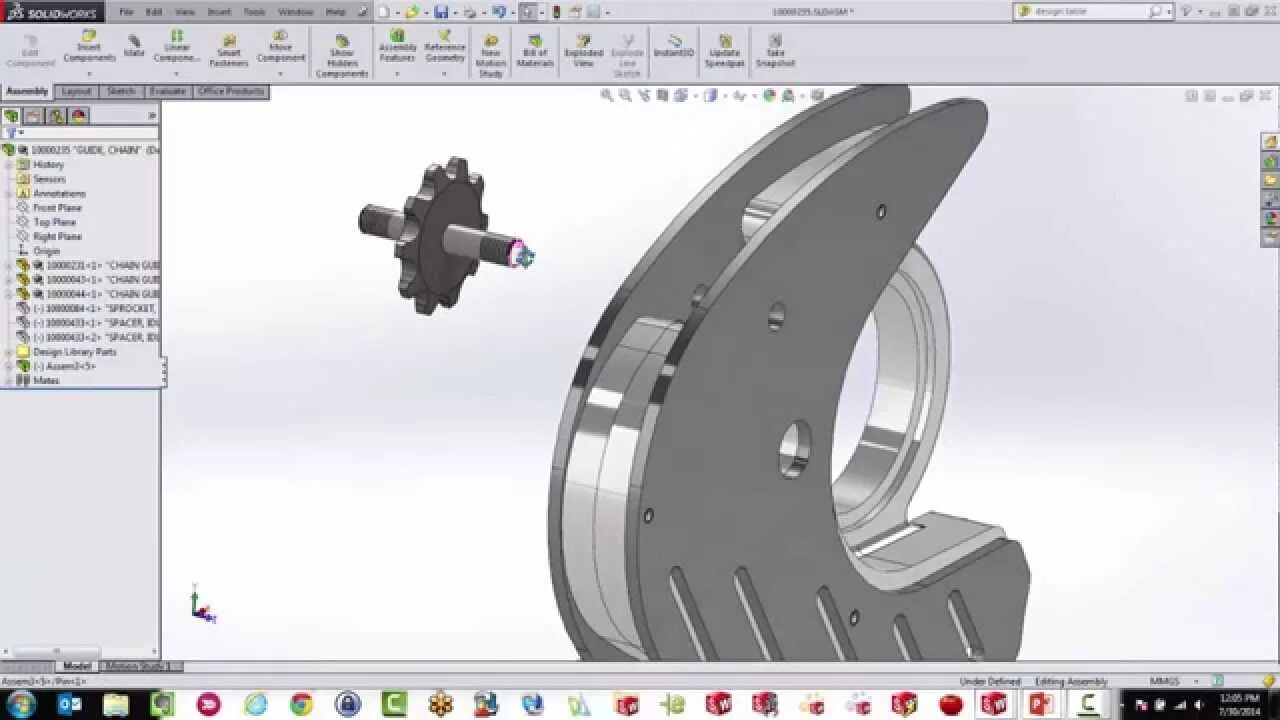
Task: Expand the Annotations tree node
Action: point(9,193)
